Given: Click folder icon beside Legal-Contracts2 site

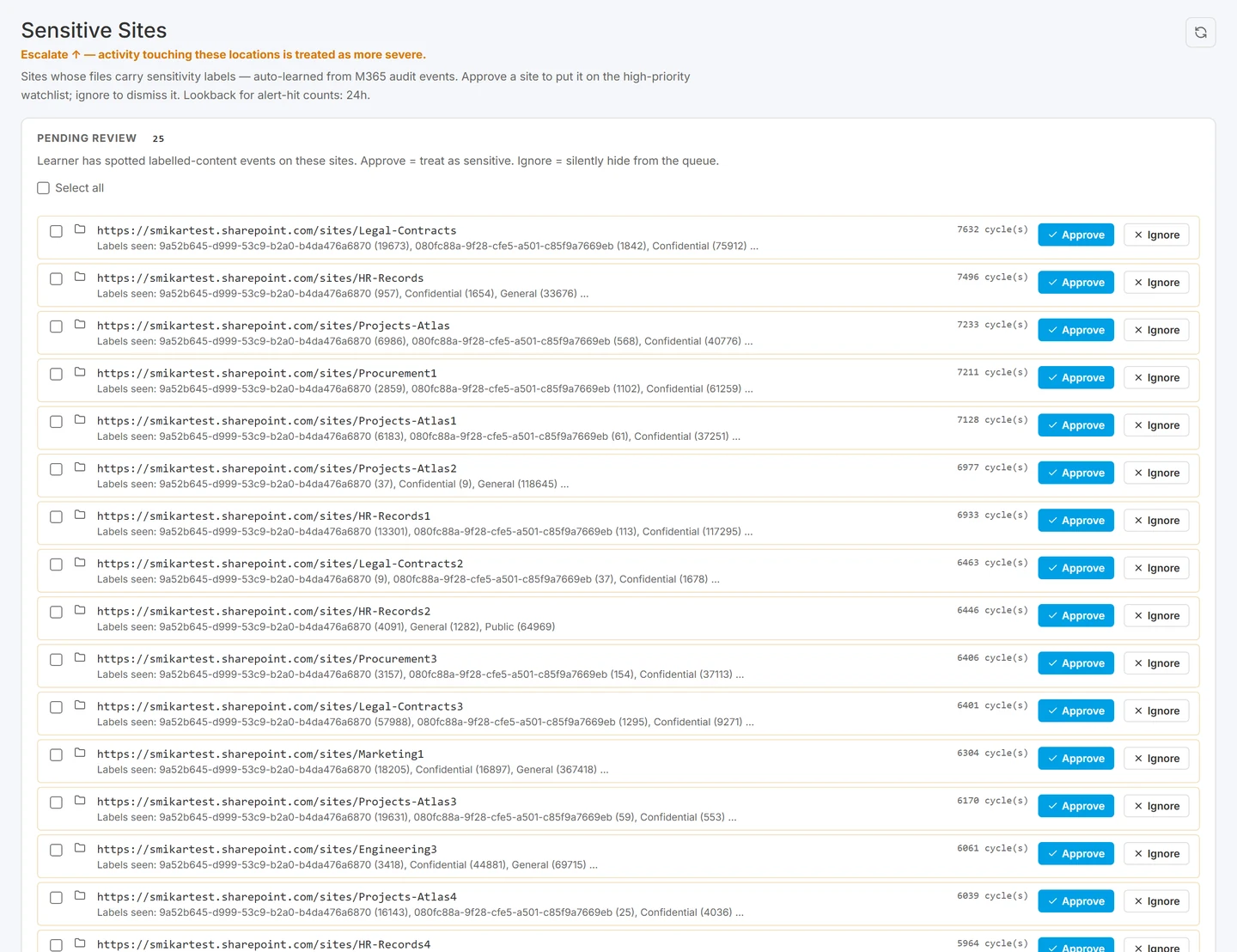Looking at the screenshot, I should (80, 563).
